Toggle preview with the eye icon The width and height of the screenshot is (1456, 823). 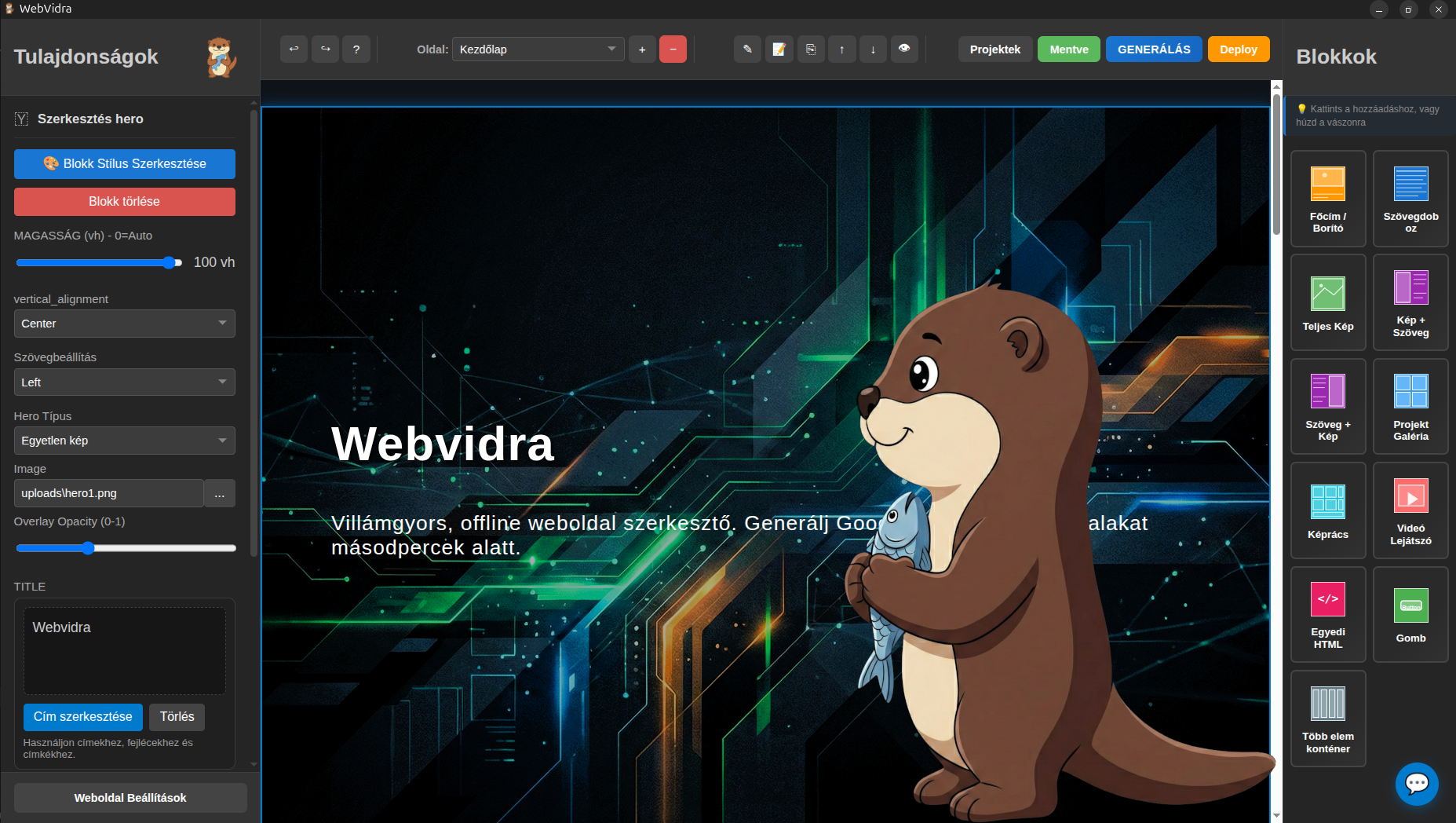click(x=904, y=49)
